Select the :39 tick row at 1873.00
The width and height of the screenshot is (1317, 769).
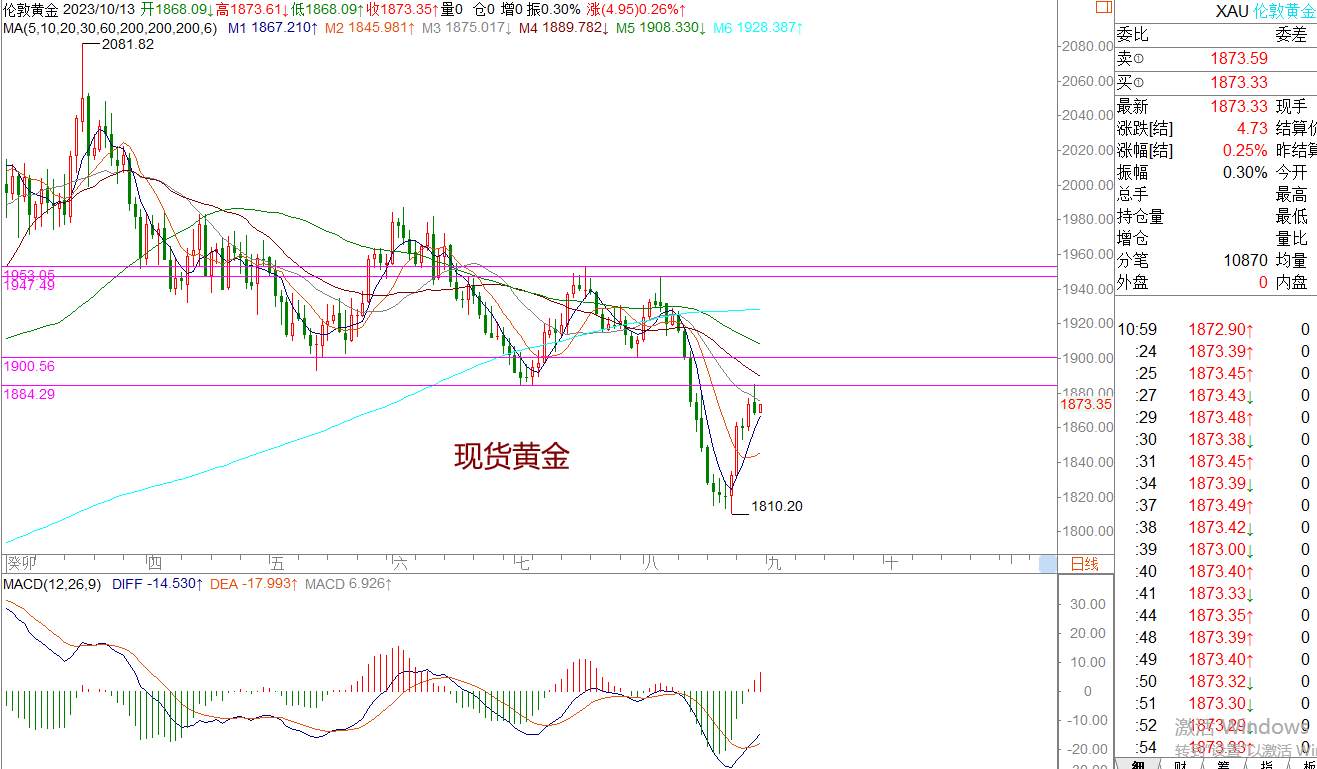click(x=1216, y=549)
